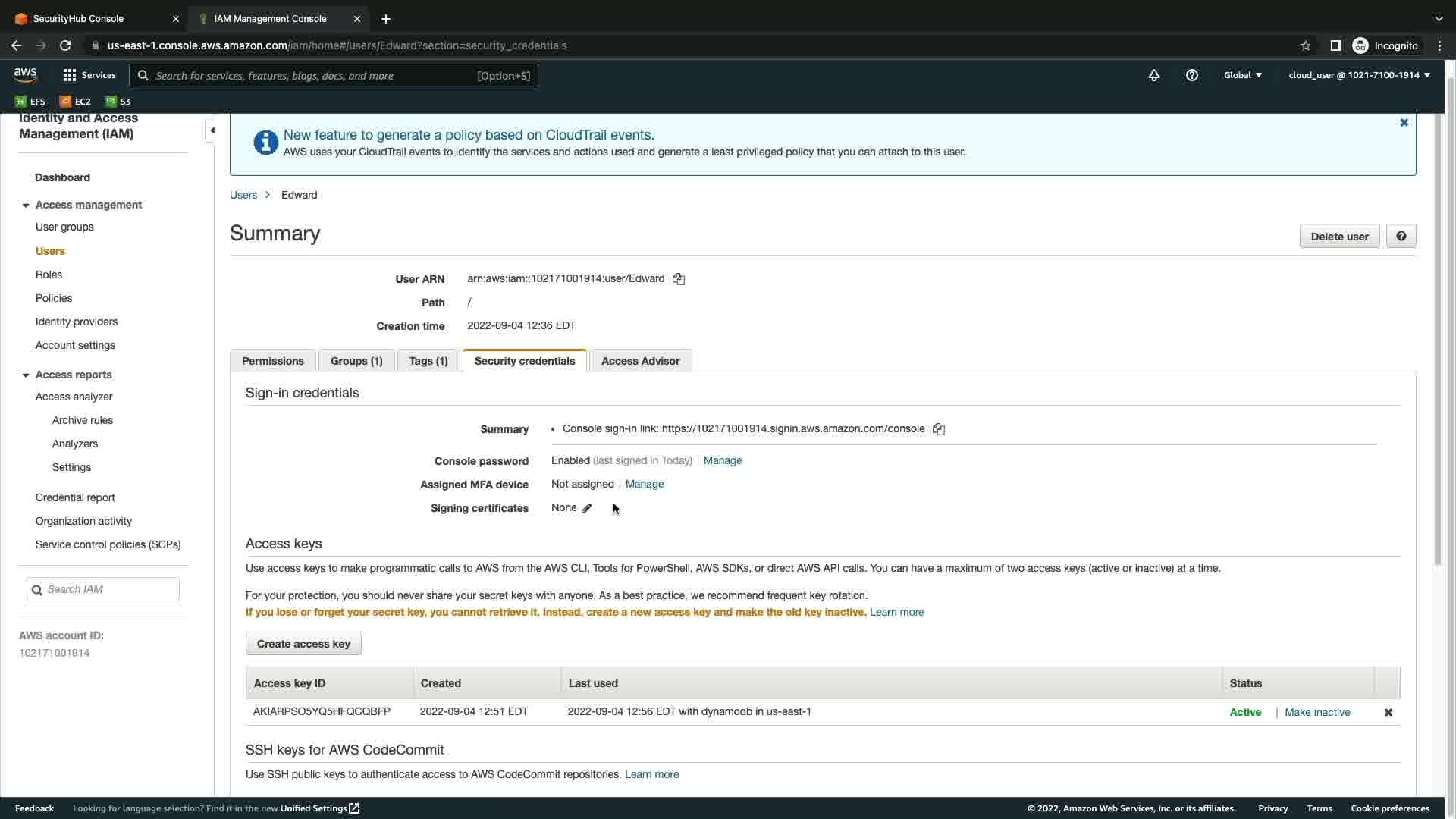Click the Search IAM input field
This screenshot has height=819, width=1456.
[110, 589]
